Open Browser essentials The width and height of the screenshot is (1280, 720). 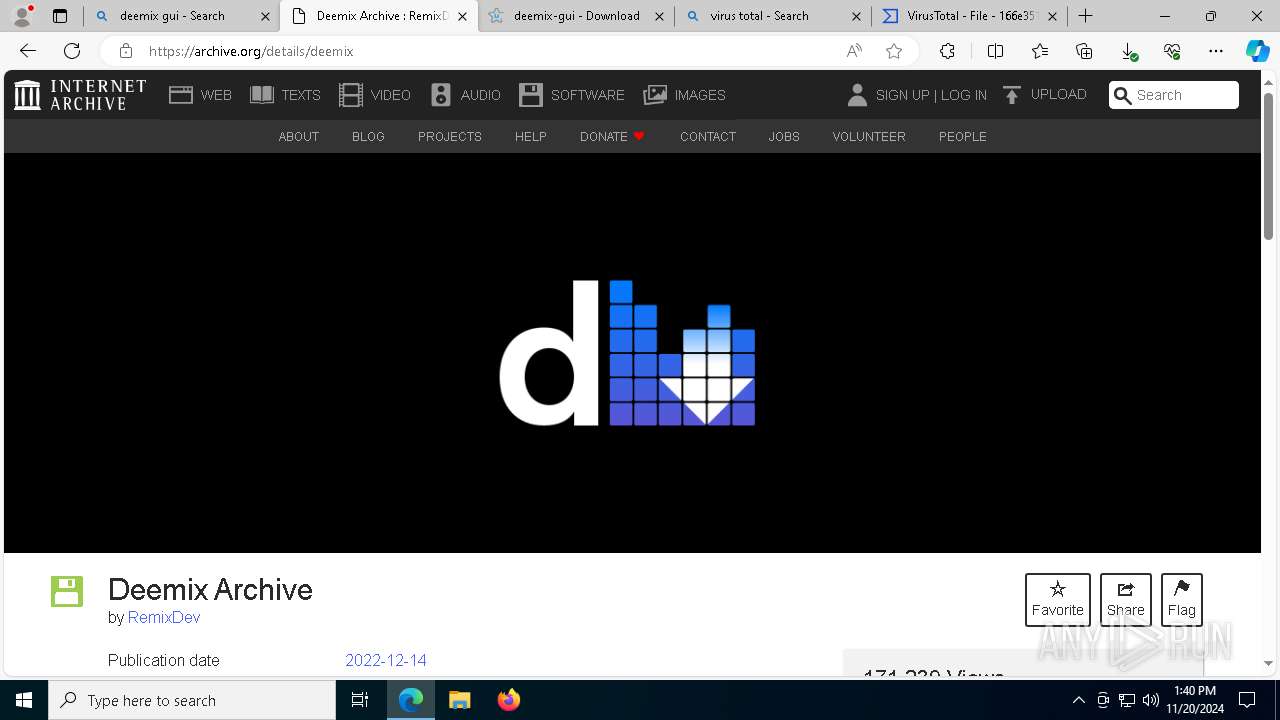tap(1172, 51)
